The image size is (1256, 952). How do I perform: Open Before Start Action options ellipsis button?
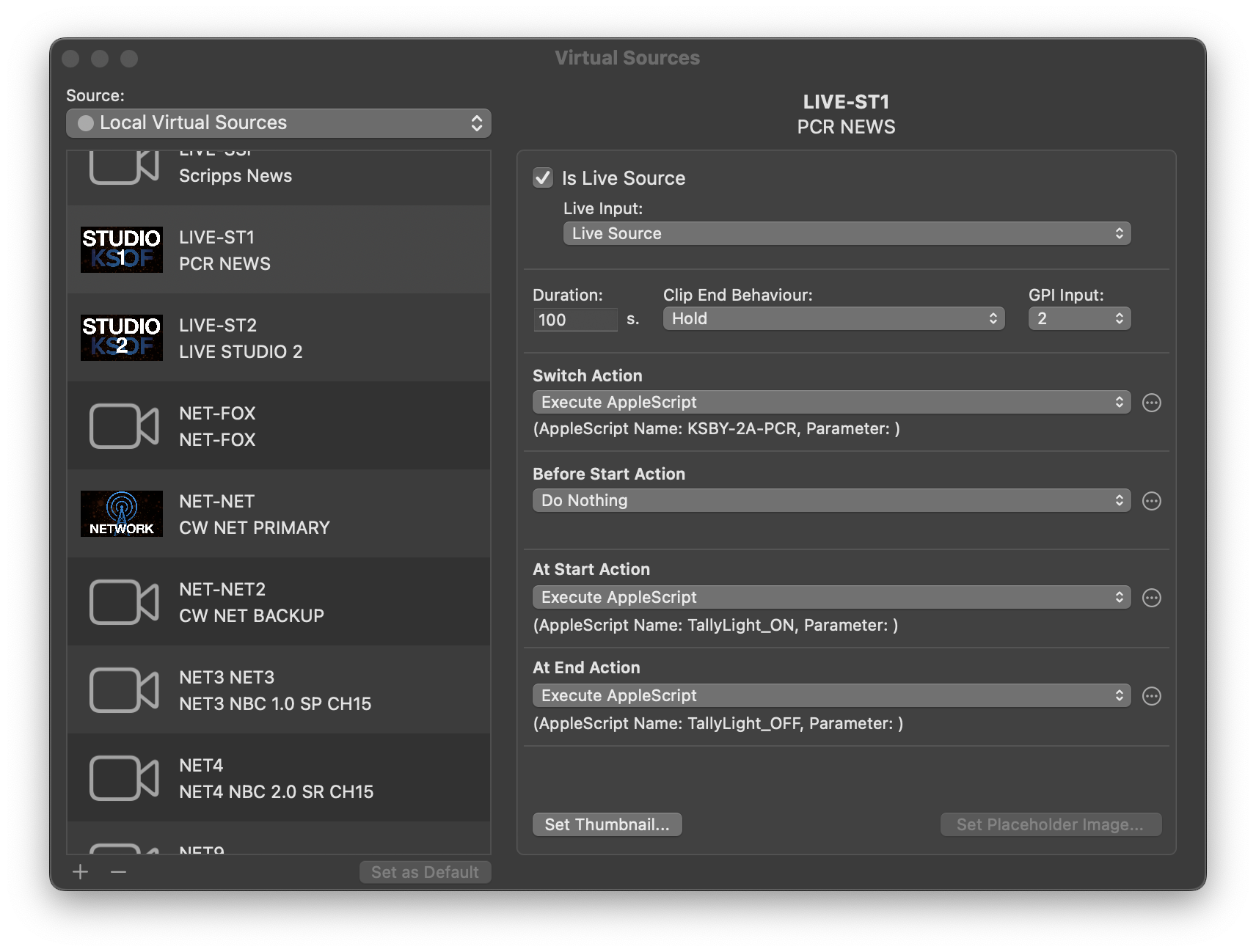point(1152,501)
